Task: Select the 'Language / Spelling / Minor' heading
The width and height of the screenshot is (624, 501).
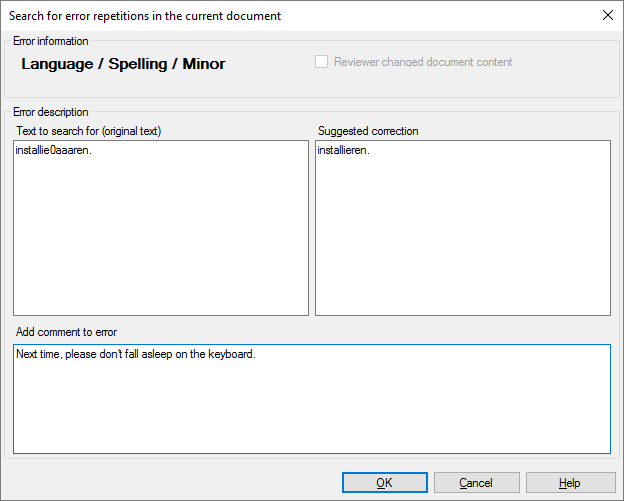Action: (123, 64)
